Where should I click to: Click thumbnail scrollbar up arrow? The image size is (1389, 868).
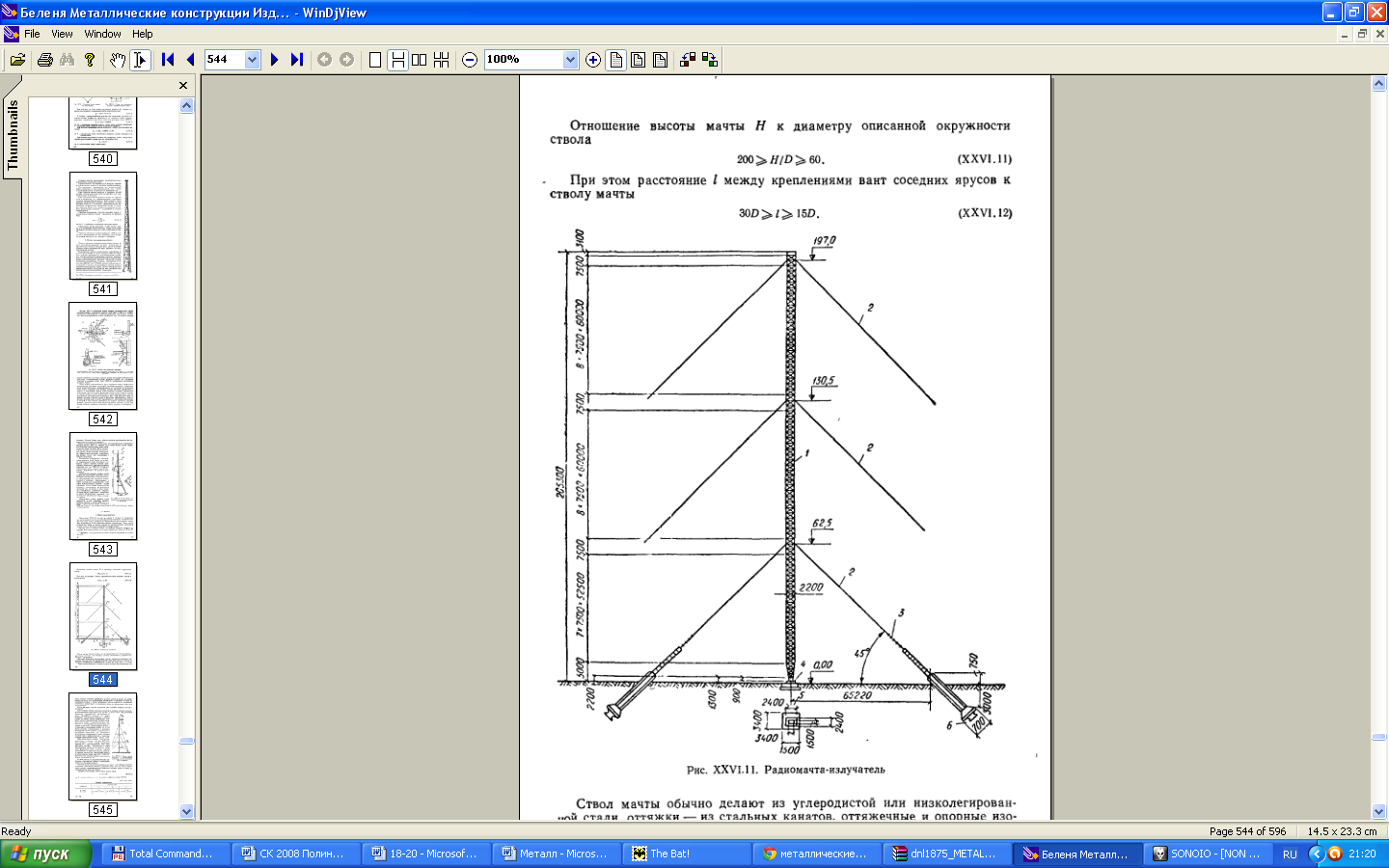(x=187, y=105)
